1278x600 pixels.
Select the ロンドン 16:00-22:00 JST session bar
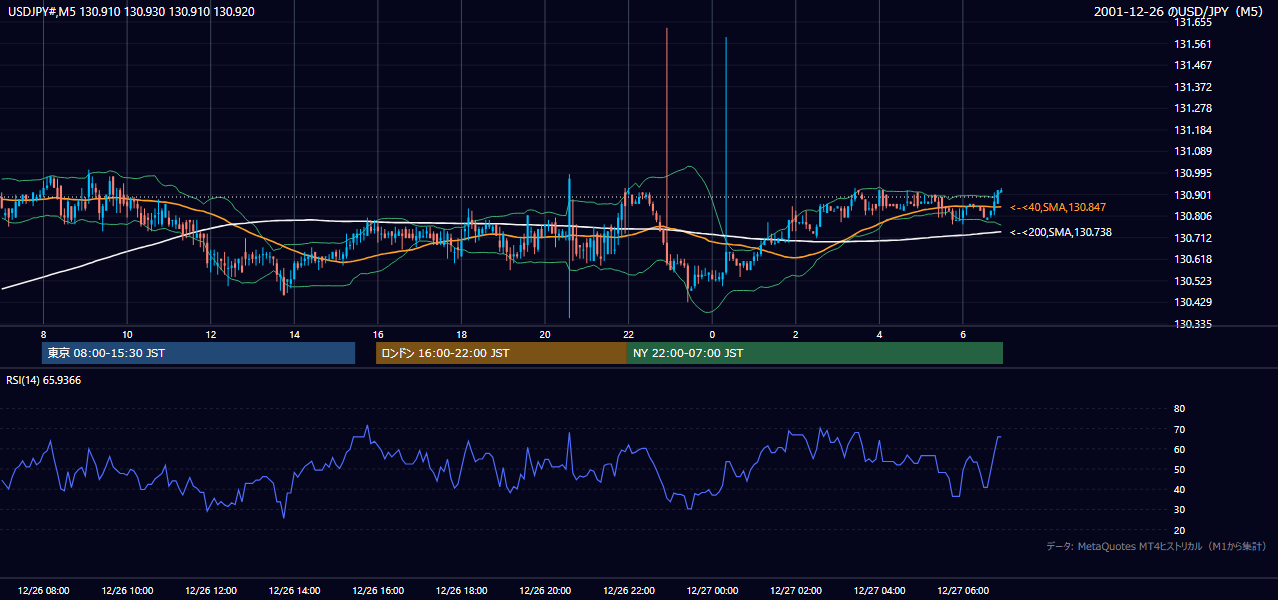[x=501, y=353]
